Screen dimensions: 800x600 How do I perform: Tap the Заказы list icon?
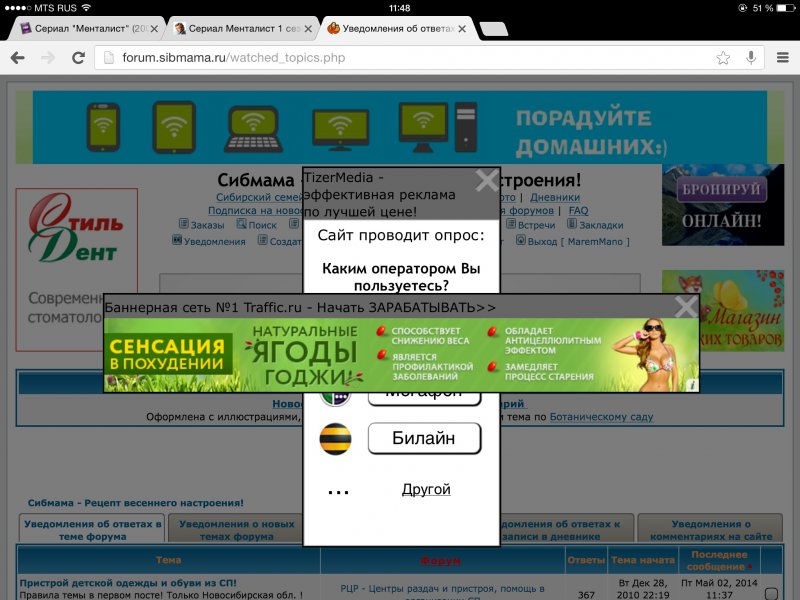(184, 223)
